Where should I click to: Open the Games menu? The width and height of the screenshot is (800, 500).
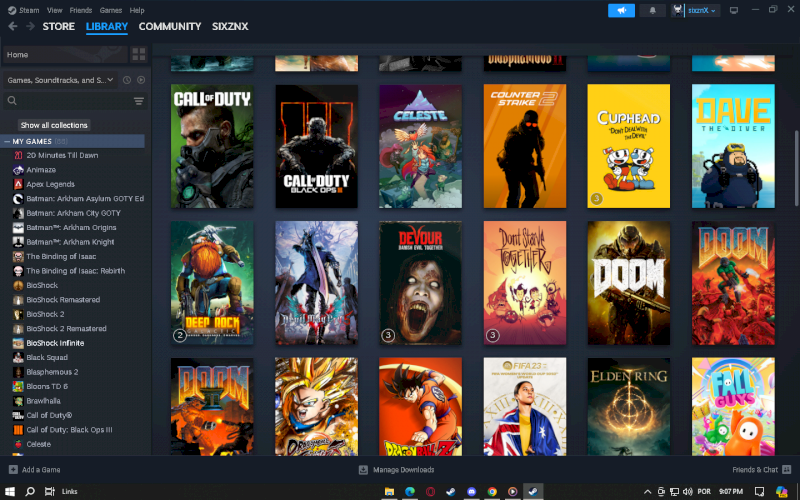(111, 10)
